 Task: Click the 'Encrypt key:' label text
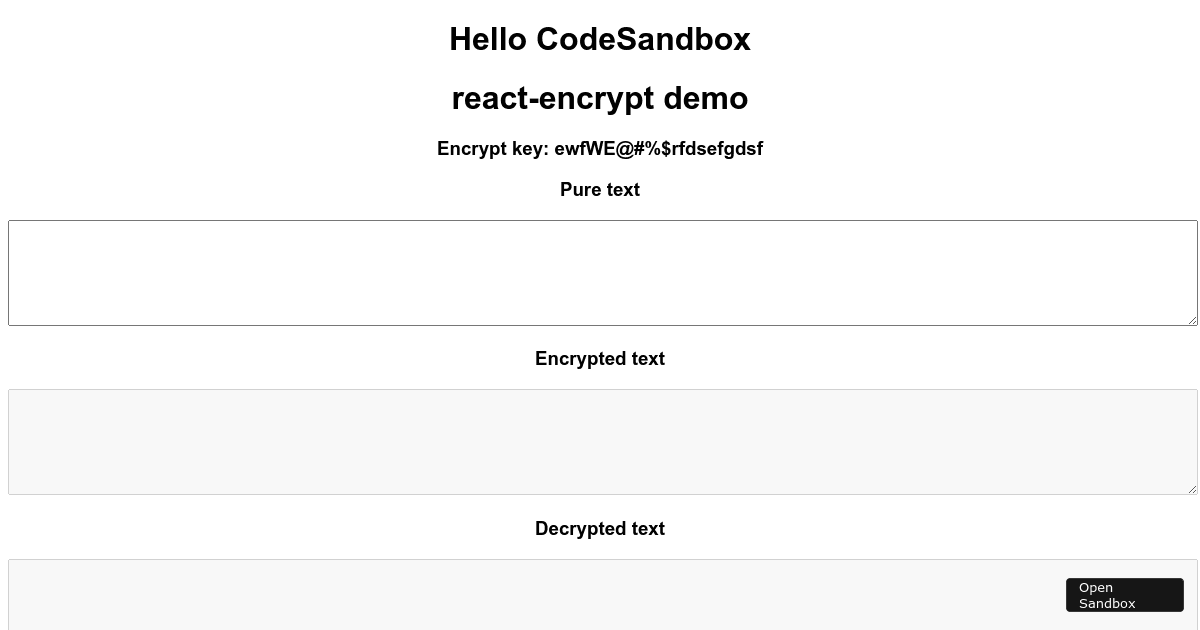pos(493,148)
